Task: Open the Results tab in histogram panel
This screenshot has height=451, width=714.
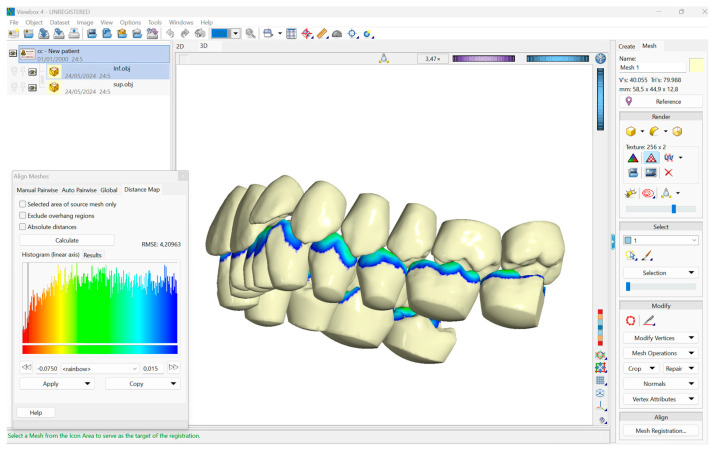Action: click(x=92, y=255)
